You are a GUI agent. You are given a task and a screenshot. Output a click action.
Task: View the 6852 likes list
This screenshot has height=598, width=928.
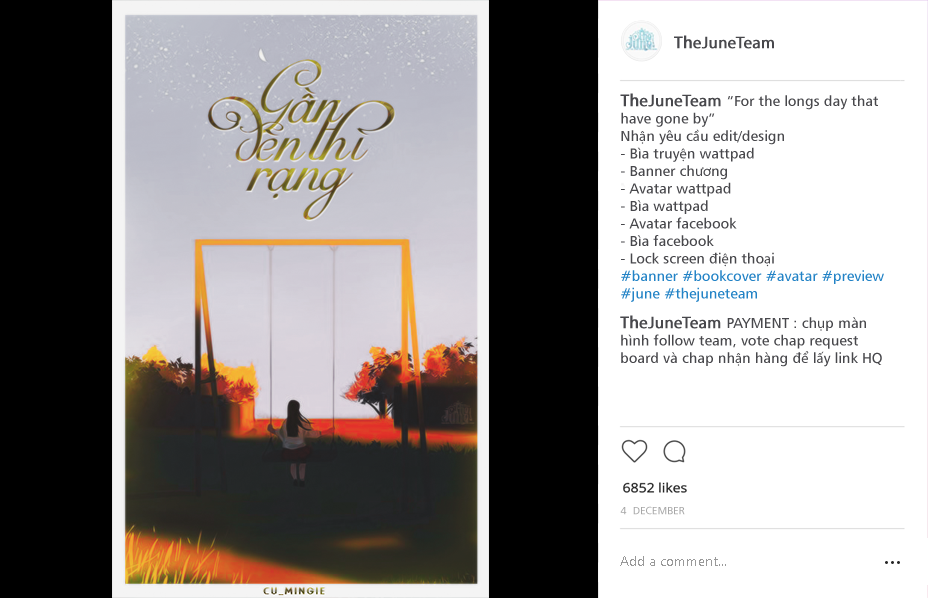point(655,488)
